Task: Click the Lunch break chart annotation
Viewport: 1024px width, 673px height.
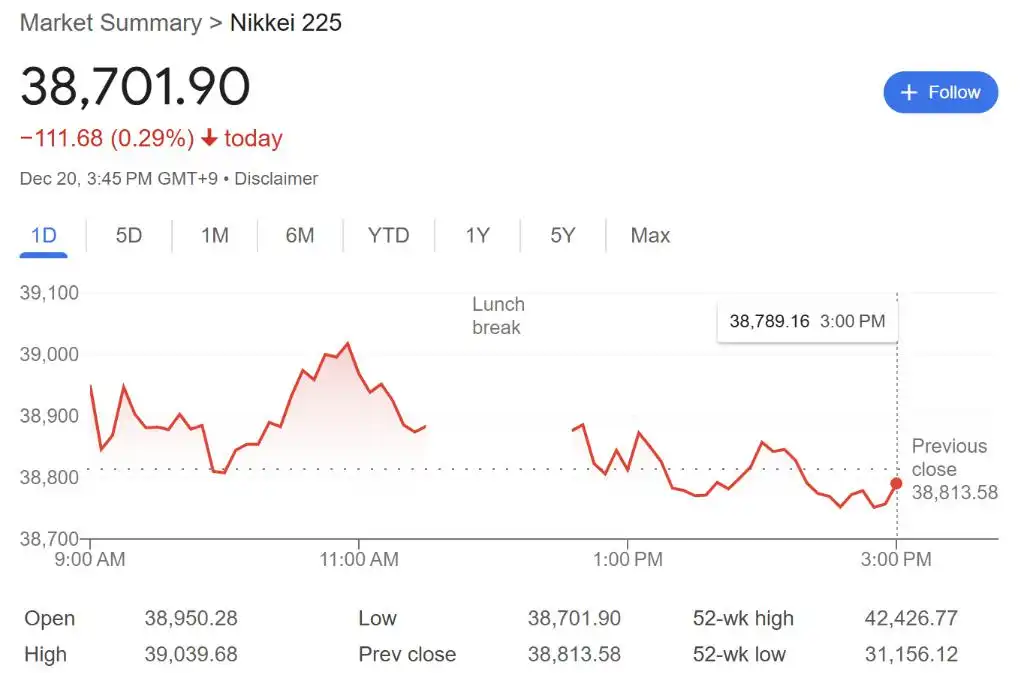Action: [x=499, y=316]
